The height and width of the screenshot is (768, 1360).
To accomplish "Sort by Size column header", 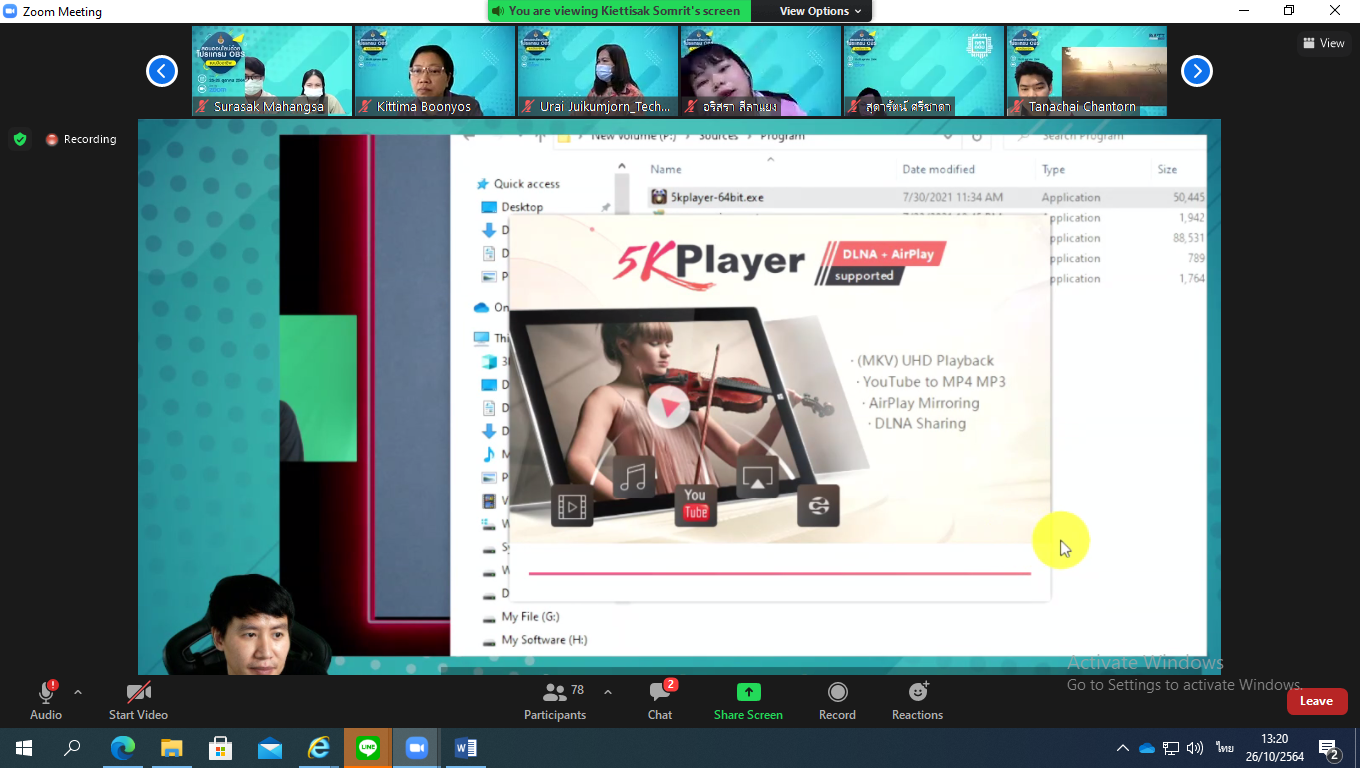I will [1167, 169].
